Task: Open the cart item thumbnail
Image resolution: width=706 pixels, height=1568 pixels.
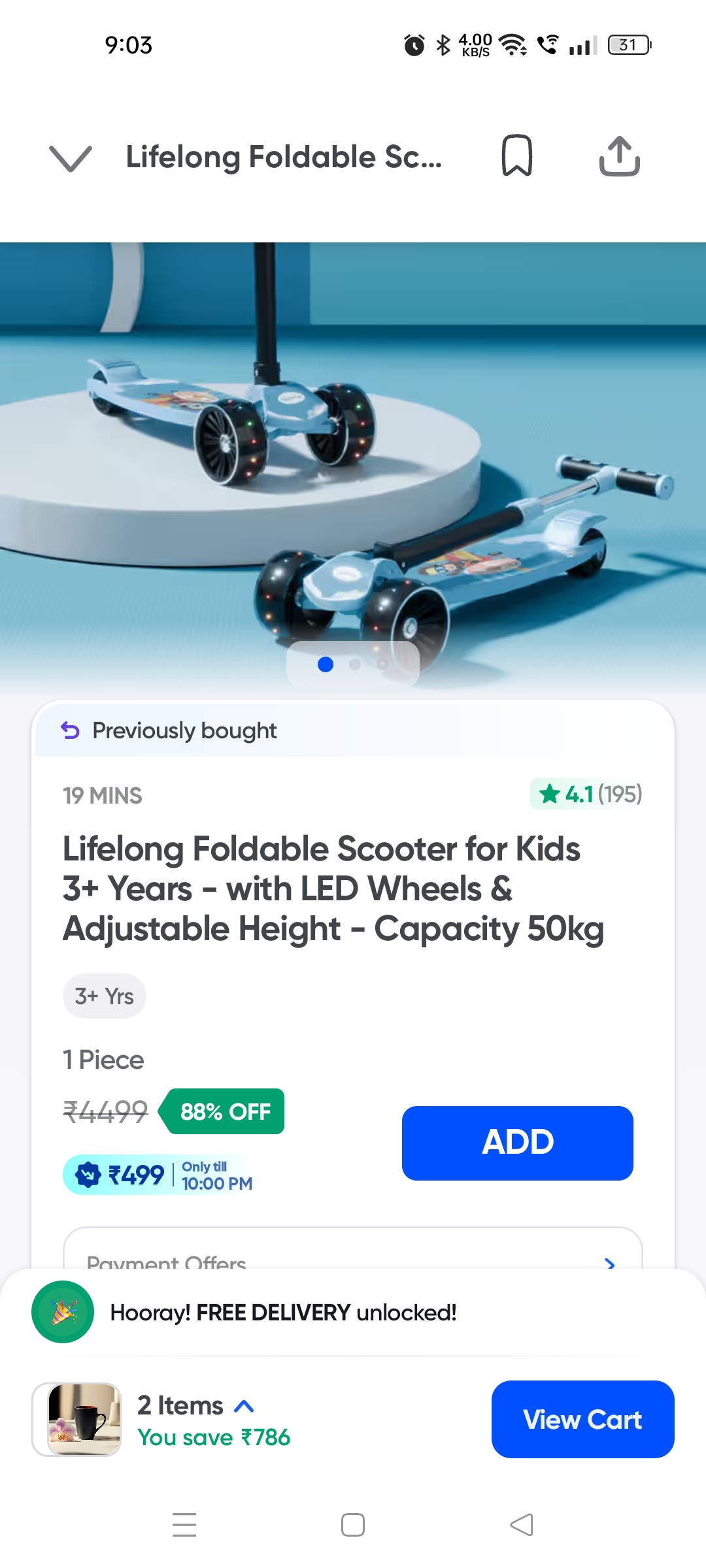Action: pyautogui.click(x=76, y=1419)
